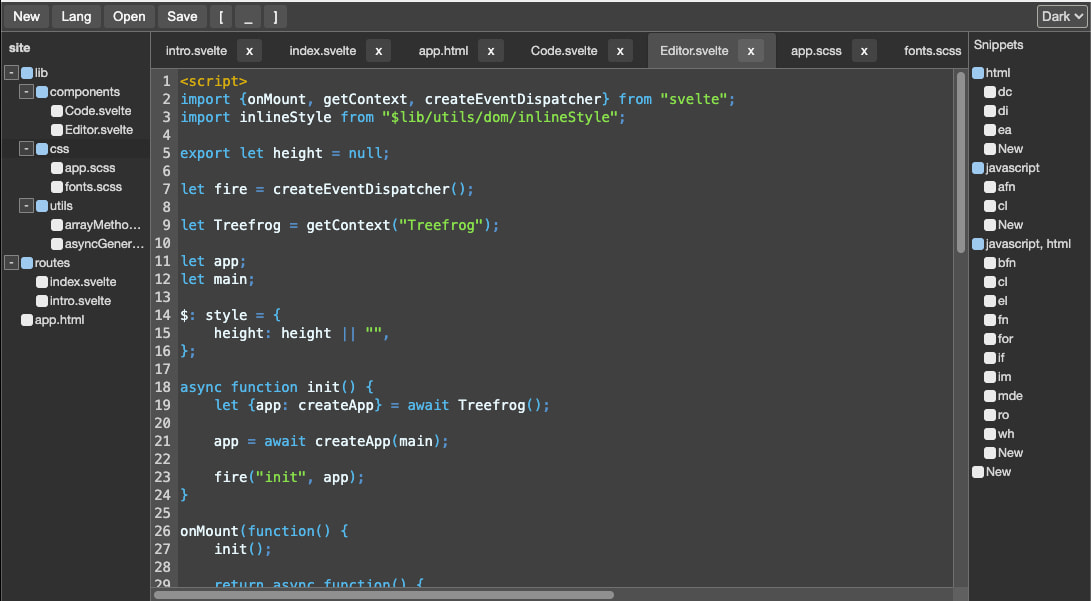The height and width of the screenshot is (601, 1091).
Task: Switch to the intro.svelte tab
Action: (196, 51)
